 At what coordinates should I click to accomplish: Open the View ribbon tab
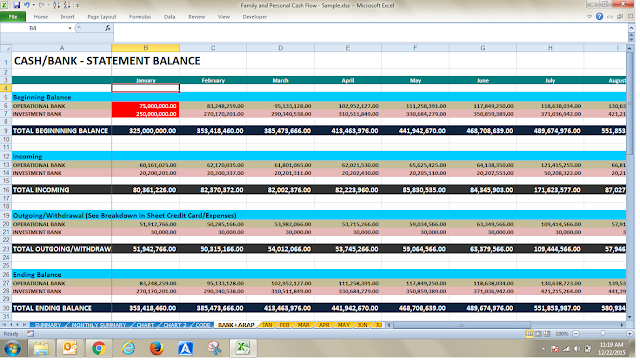[224, 17]
